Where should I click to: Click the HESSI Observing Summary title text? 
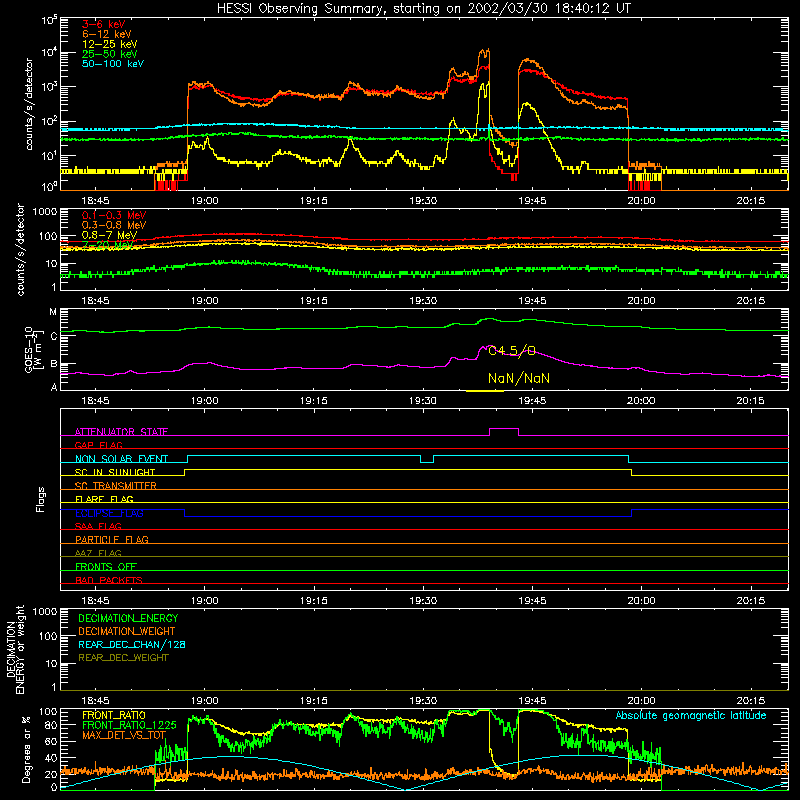[x=423, y=9]
